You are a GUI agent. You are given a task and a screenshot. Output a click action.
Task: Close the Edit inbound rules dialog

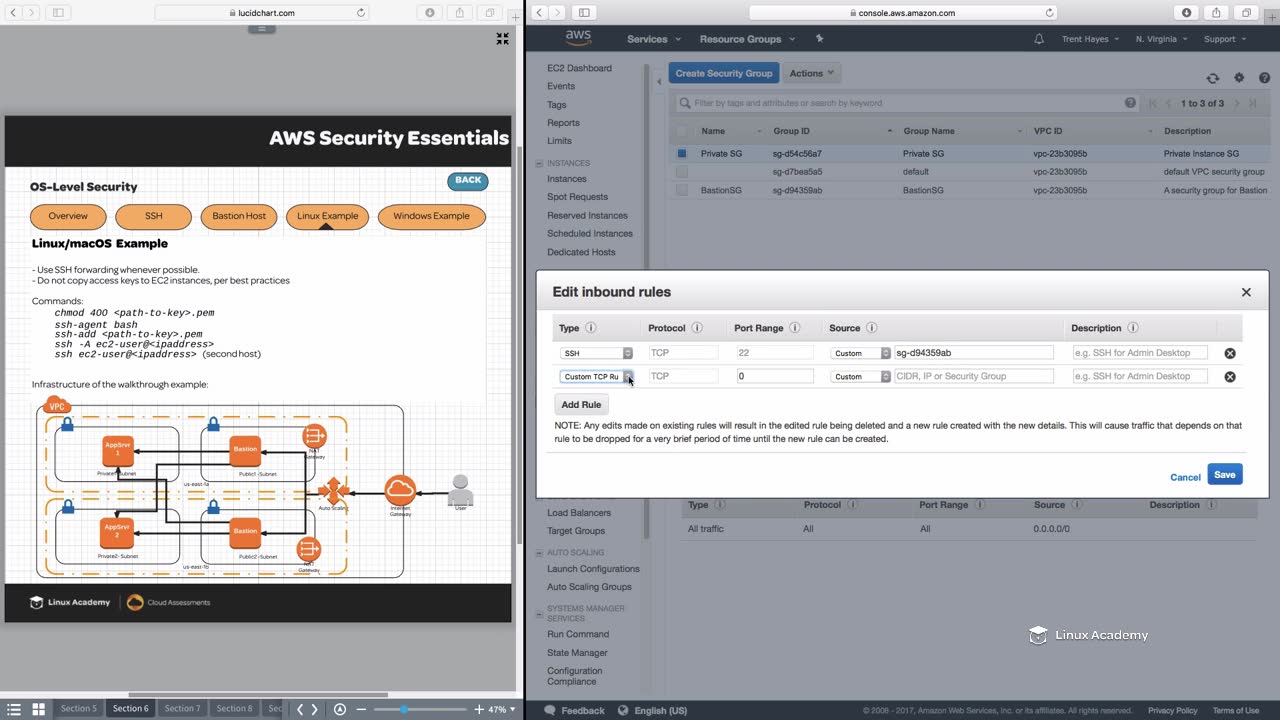point(1246,292)
